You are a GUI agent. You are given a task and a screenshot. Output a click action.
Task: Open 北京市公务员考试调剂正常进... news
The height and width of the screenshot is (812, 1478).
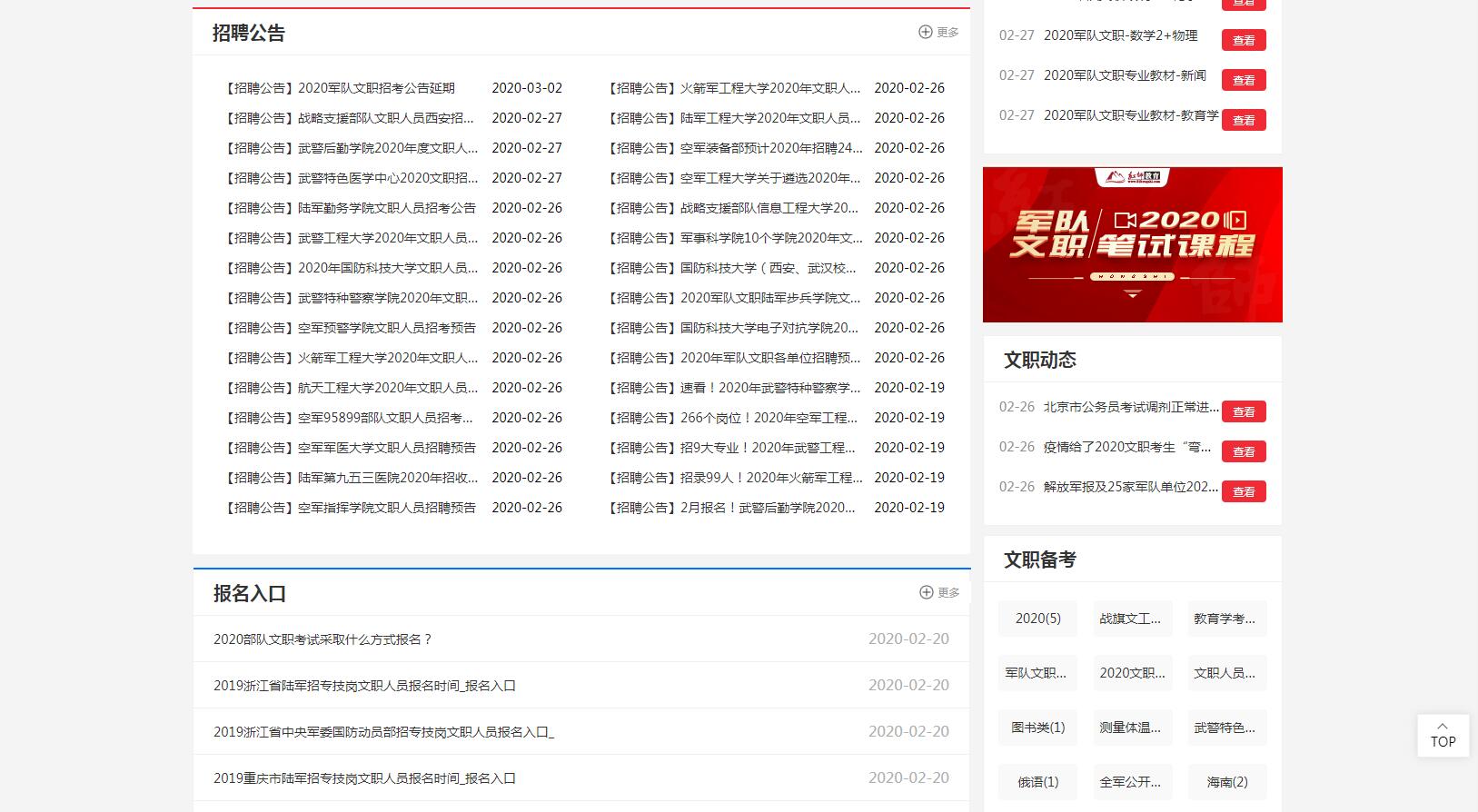coord(1131,407)
